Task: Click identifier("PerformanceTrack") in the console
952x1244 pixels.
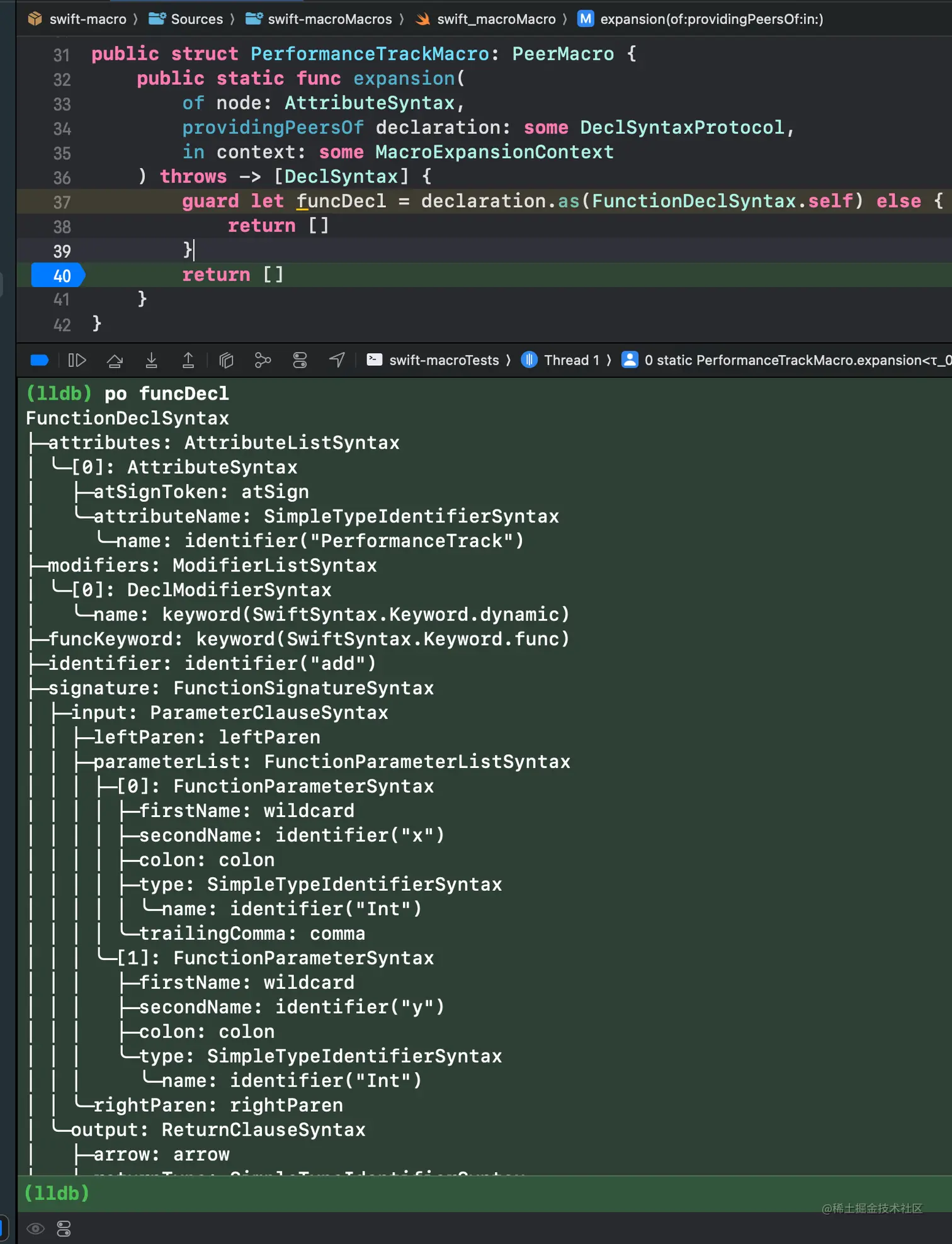Action: (x=354, y=541)
